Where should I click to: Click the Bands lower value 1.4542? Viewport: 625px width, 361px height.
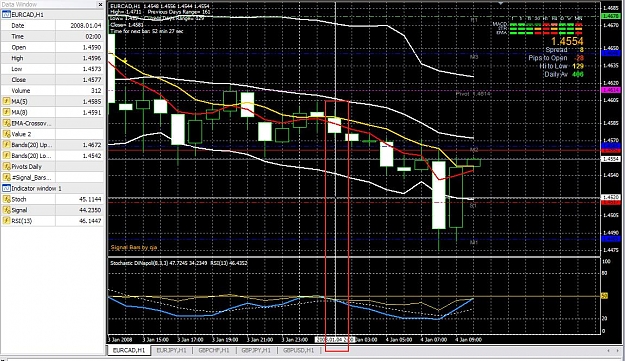[x=92, y=156]
